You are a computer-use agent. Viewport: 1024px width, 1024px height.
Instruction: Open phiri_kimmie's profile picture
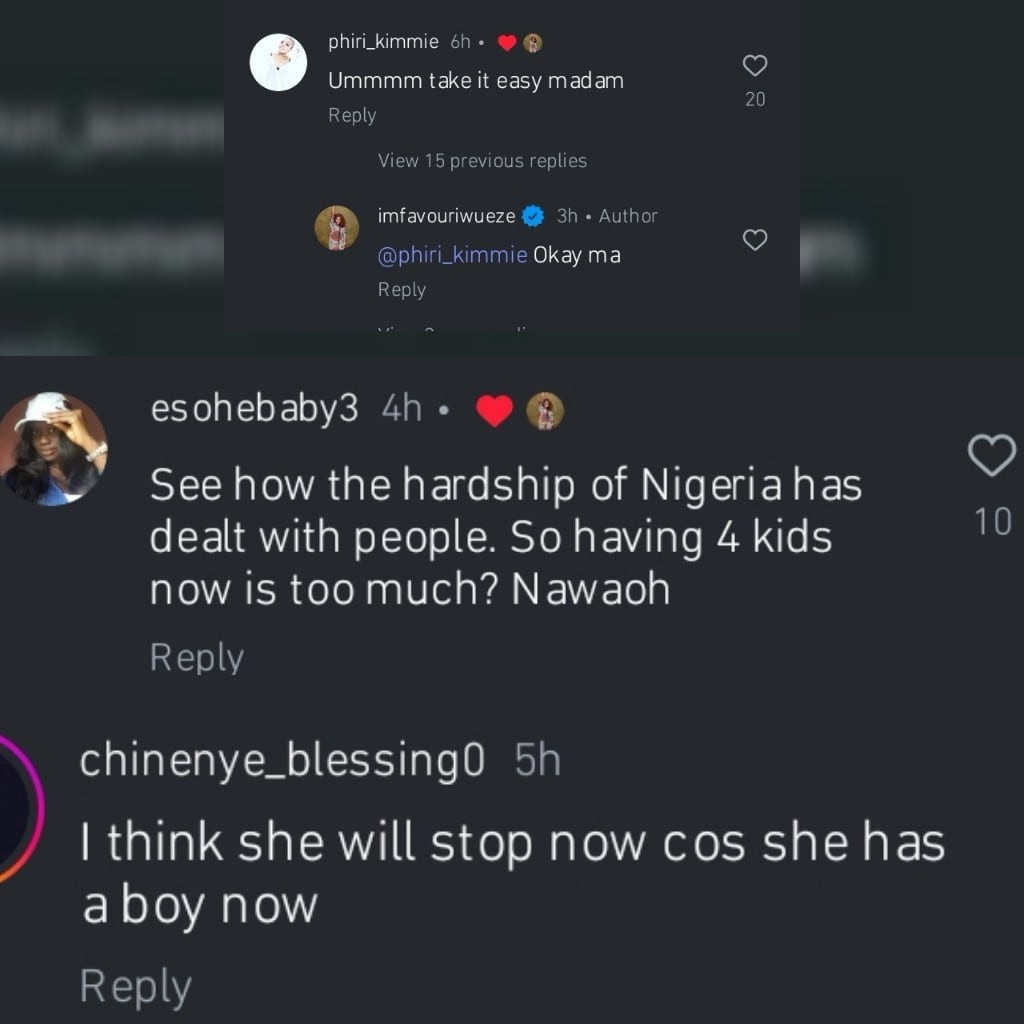coord(278,62)
